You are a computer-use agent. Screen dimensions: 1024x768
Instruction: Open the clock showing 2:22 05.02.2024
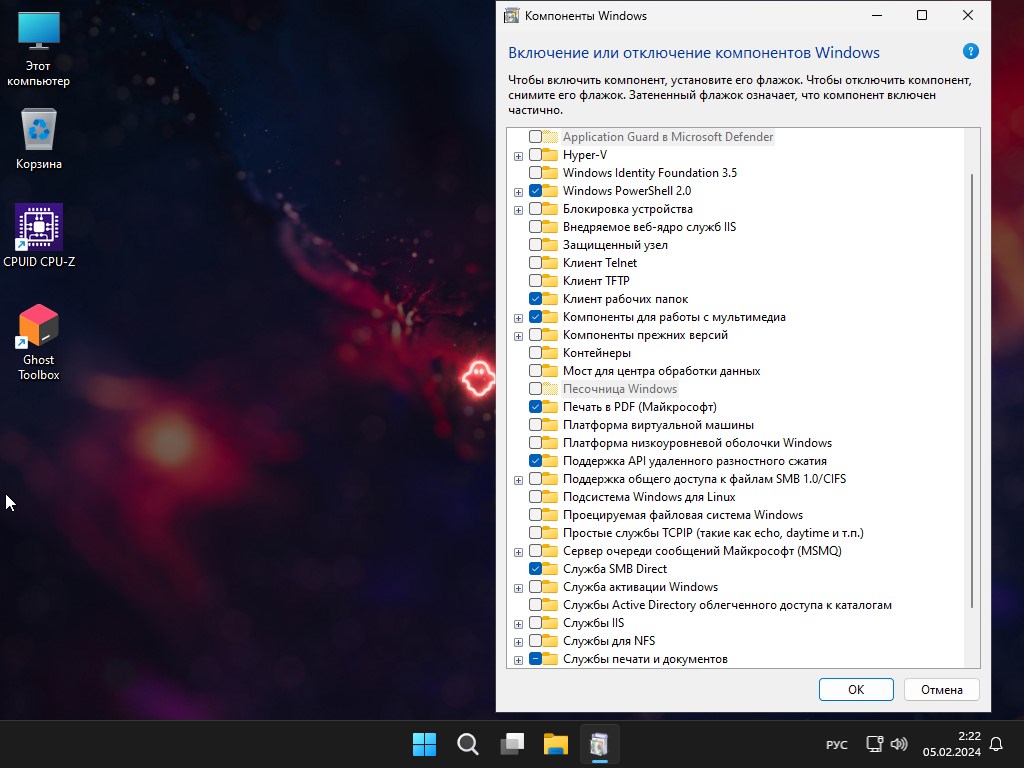click(952, 744)
